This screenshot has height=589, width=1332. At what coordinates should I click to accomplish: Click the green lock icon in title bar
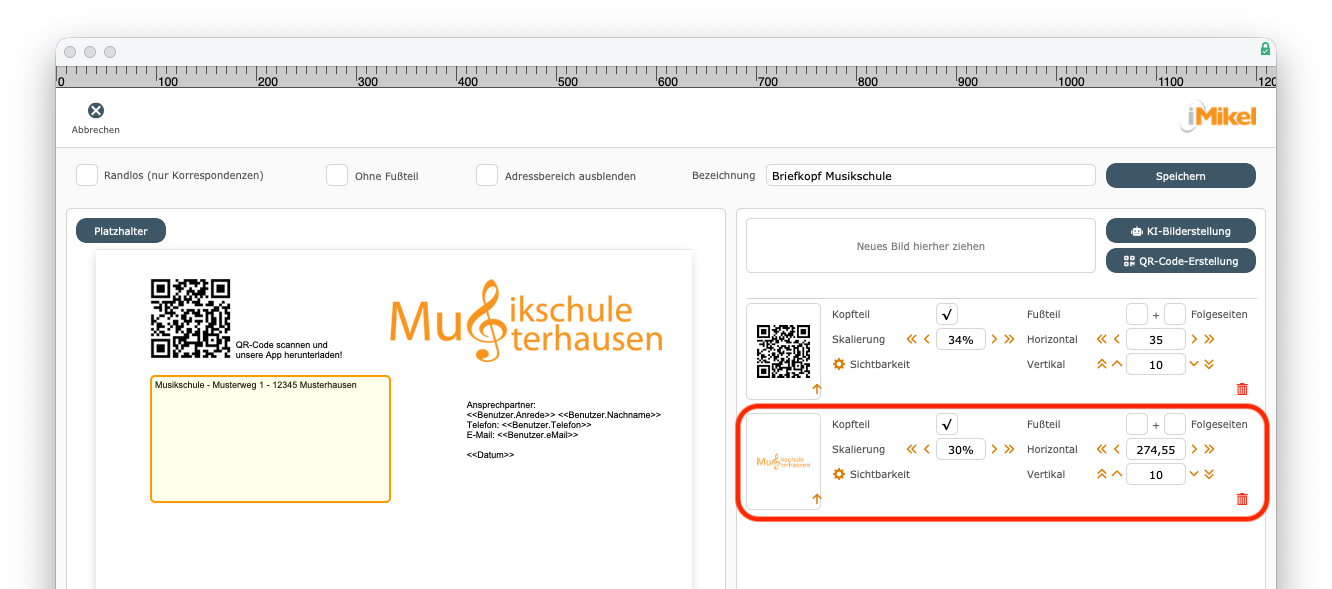coord(1265,49)
